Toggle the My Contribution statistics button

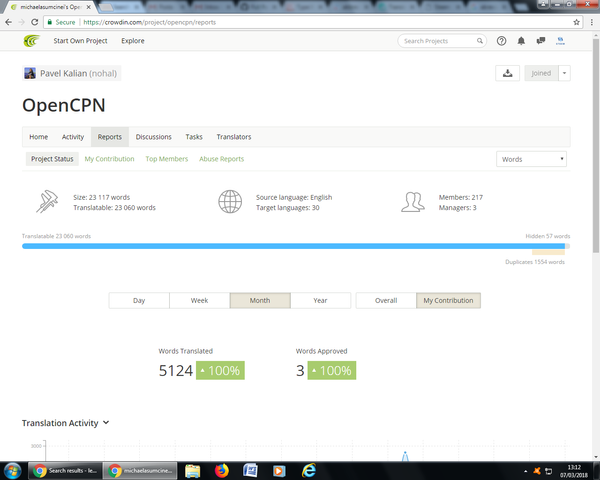pos(448,300)
